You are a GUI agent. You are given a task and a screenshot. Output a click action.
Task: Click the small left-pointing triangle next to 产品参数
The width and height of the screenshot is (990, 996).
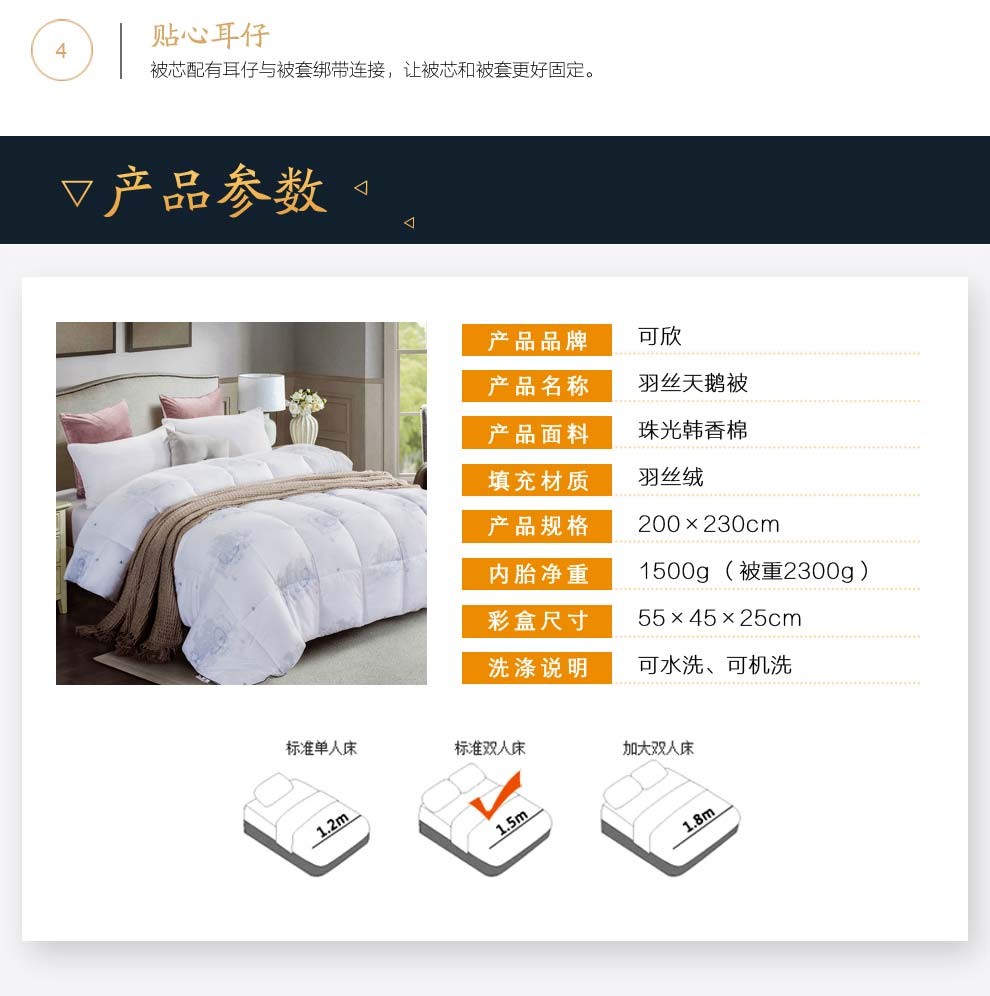tap(361, 187)
